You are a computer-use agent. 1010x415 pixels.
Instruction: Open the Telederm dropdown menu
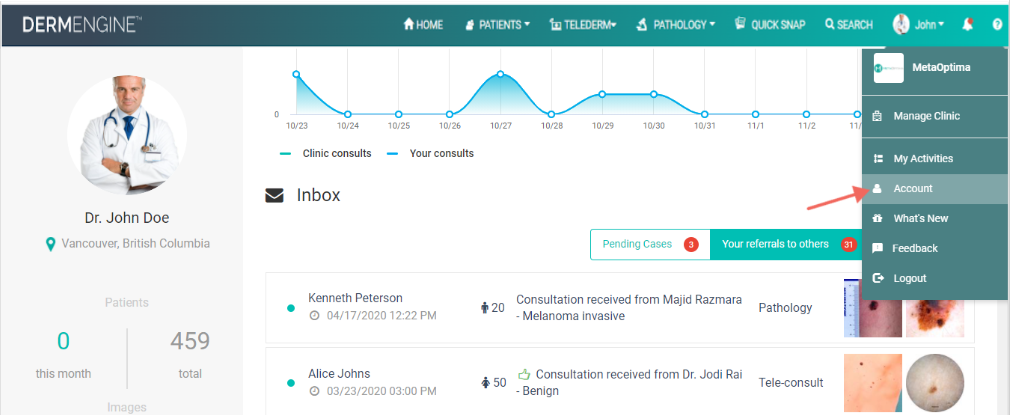point(583,25)
